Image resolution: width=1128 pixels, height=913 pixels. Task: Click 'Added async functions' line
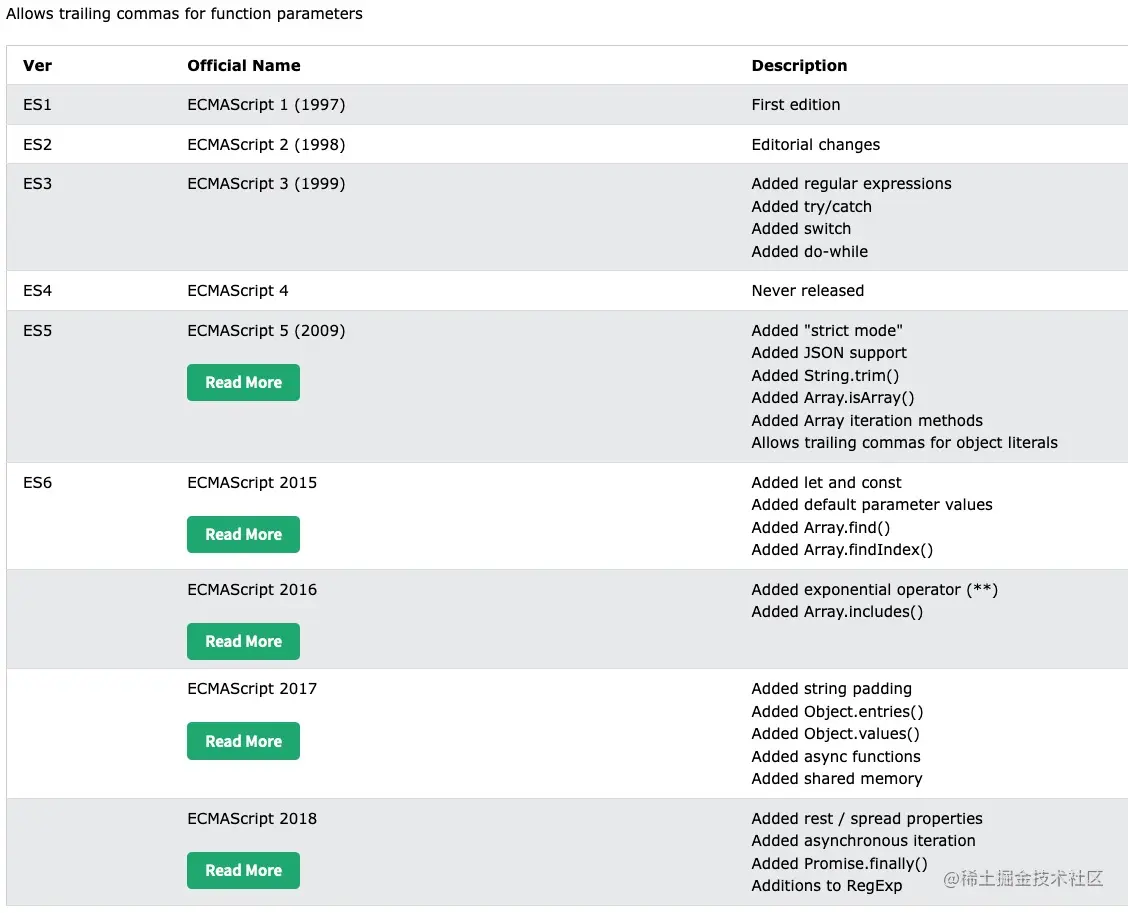point(836,757)
